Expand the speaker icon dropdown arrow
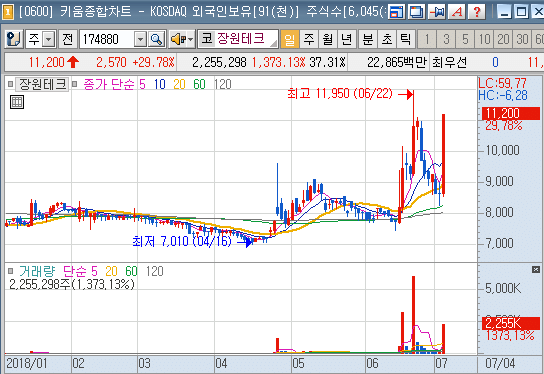 (x=190, y=39)
